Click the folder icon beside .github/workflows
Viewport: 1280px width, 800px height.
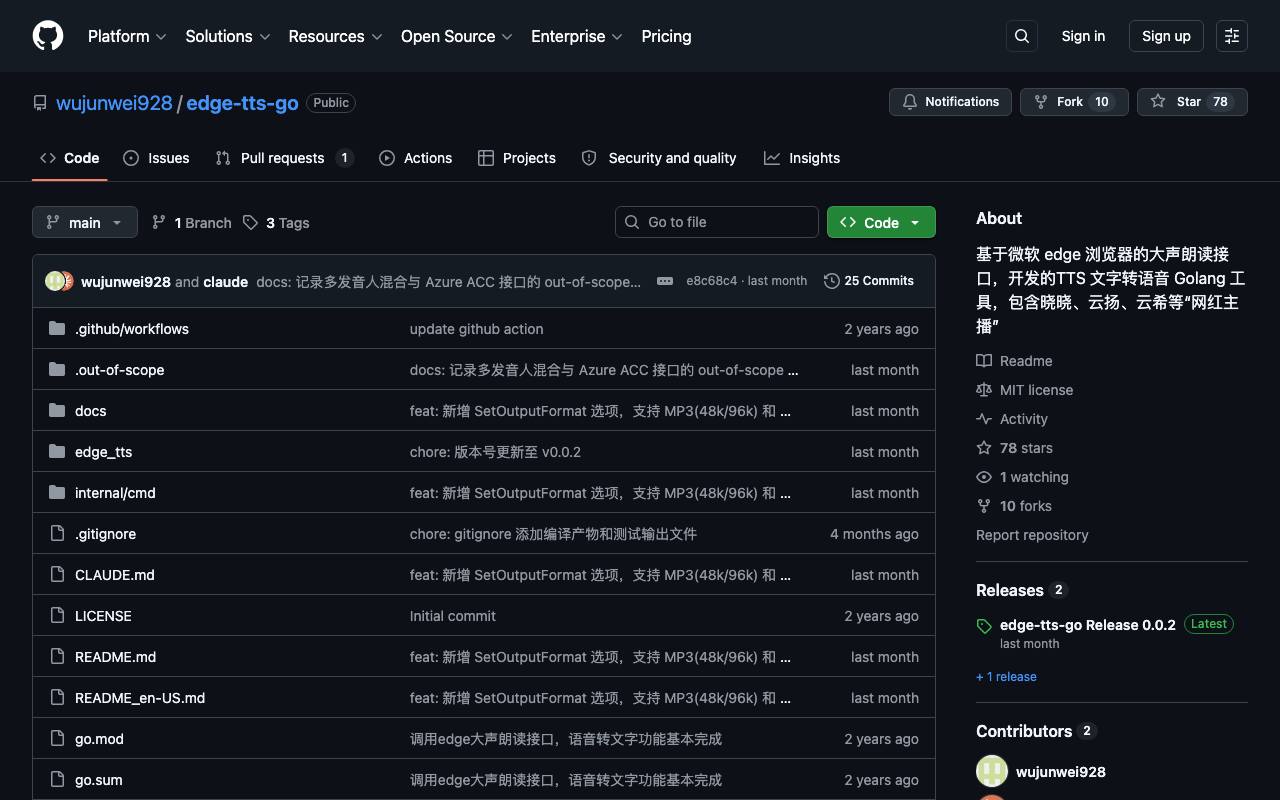pyautogui.click(x=57, y=329)
